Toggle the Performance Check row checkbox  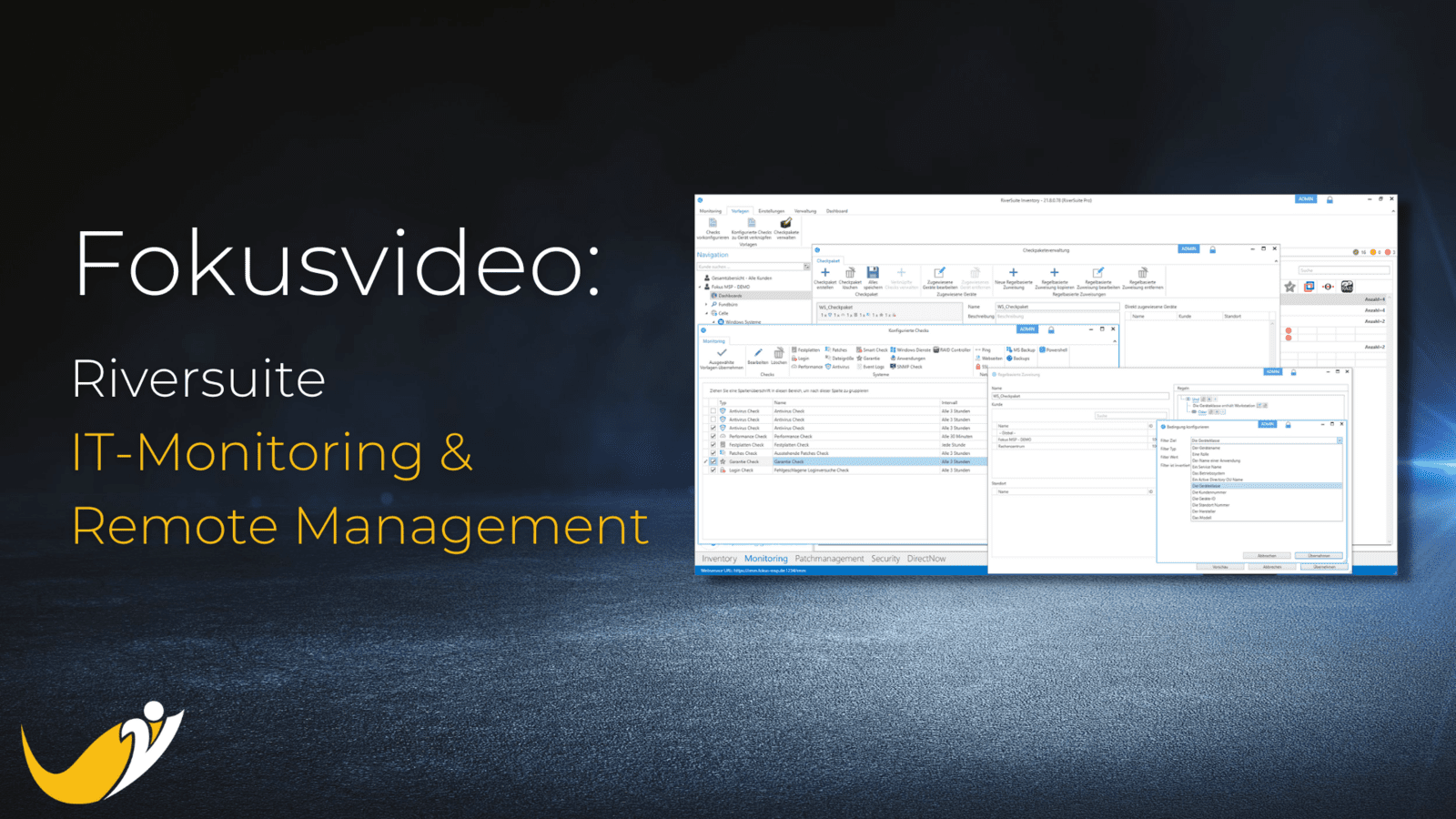coord(713,437)
